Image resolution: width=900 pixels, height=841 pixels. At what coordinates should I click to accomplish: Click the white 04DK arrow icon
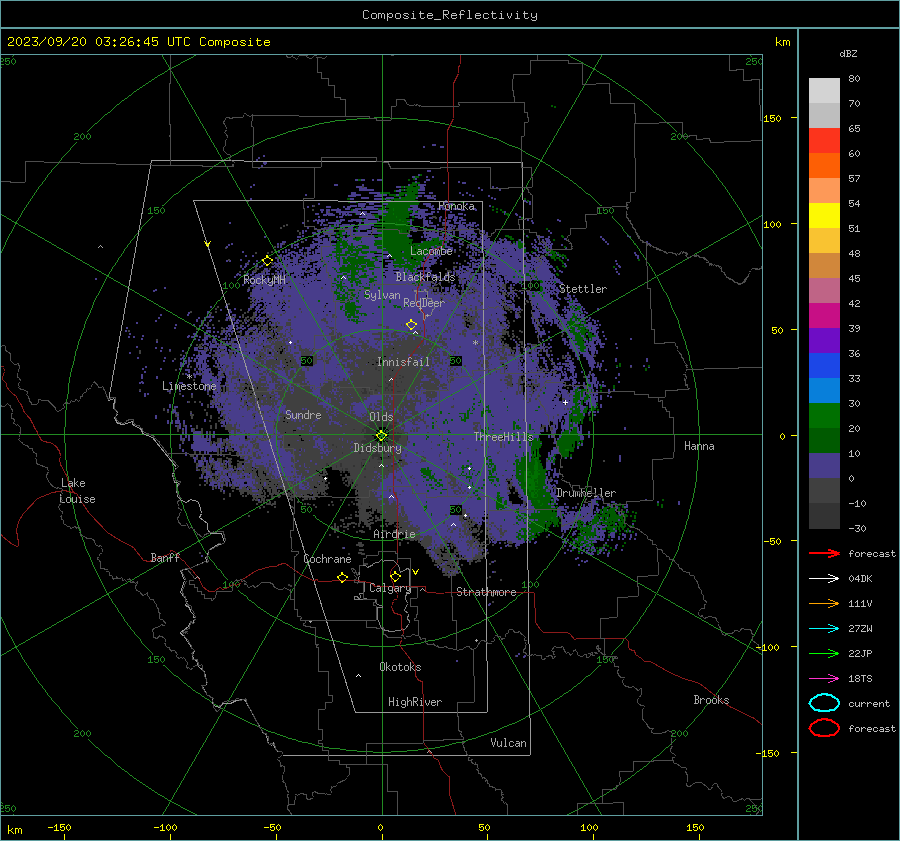(824, 578)
